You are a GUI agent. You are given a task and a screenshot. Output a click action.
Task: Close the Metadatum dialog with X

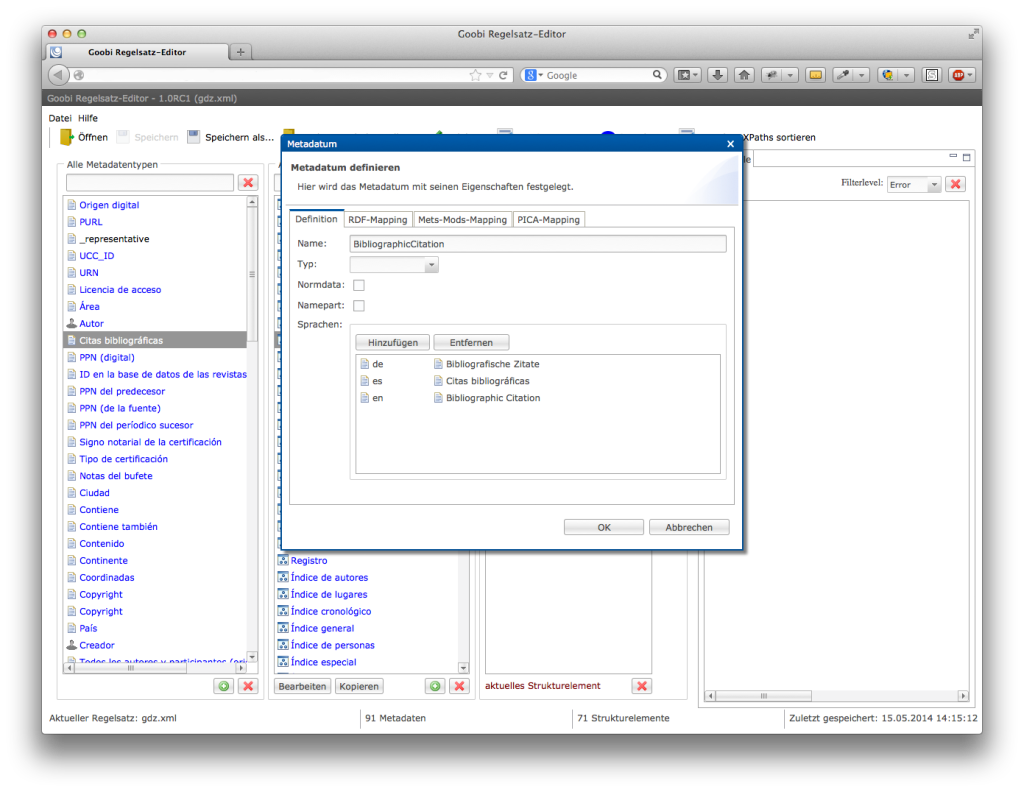click(731, 144)
